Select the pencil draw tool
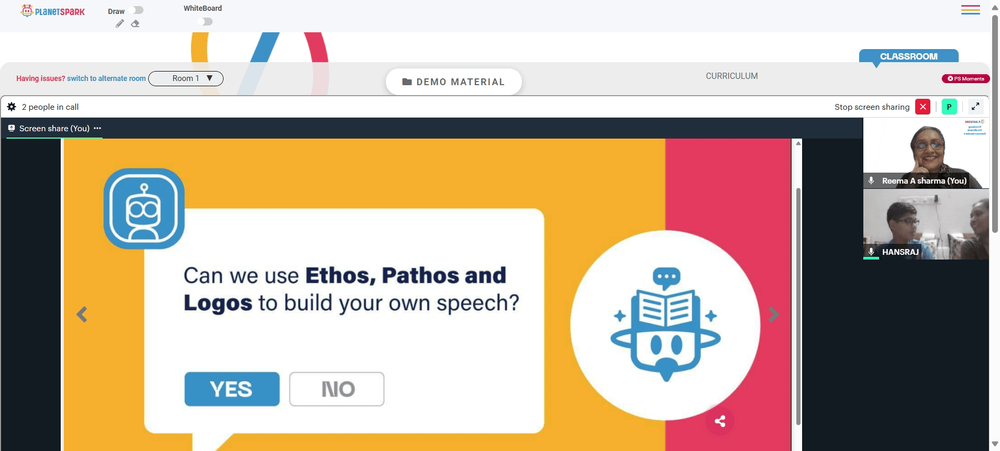Screen dimensions: 1000x451 pyautogui.click(x=119, y=24)
